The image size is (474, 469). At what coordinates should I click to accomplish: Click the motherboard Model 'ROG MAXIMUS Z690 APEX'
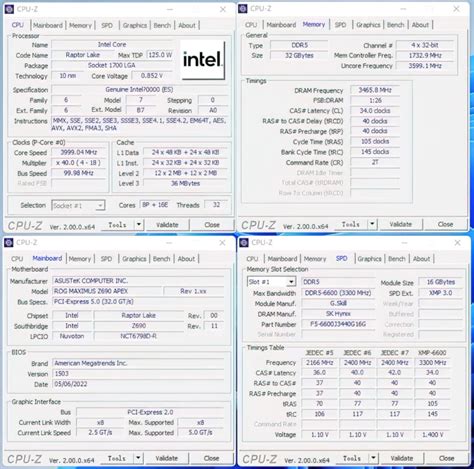(x=108, y=291)
